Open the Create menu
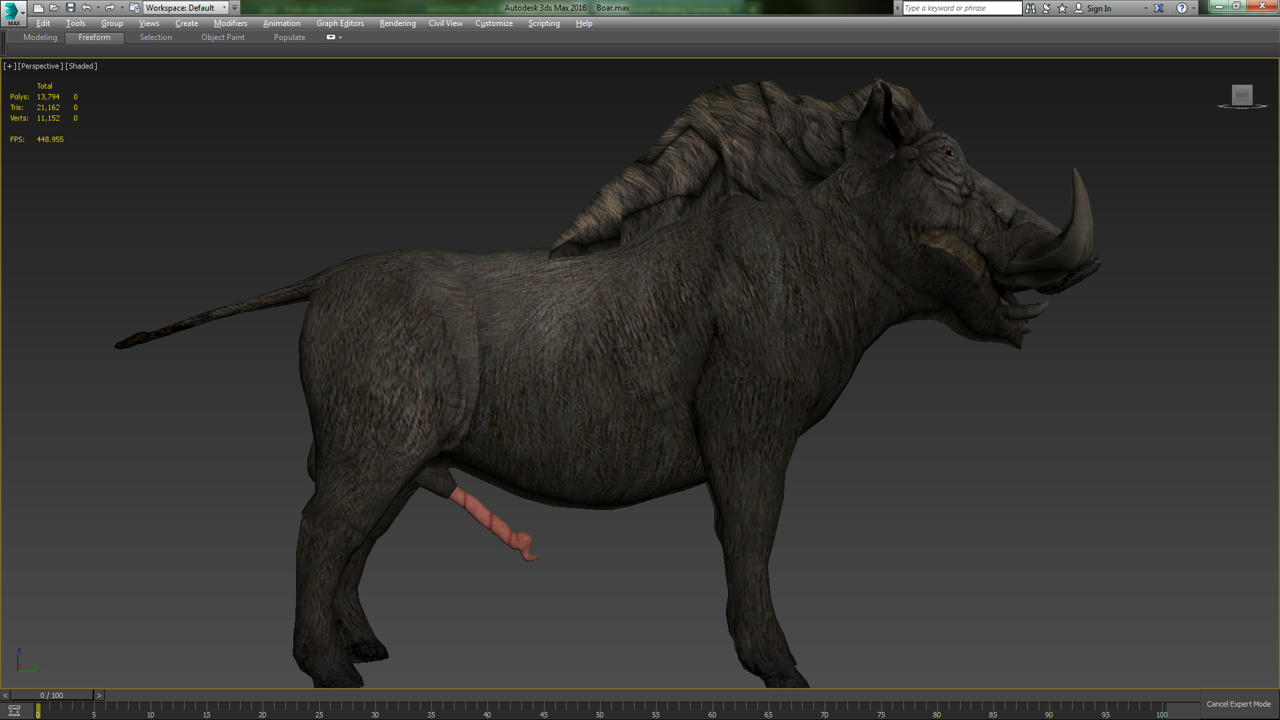Screen dimensions: 1280x720 [x=187, y=23]
